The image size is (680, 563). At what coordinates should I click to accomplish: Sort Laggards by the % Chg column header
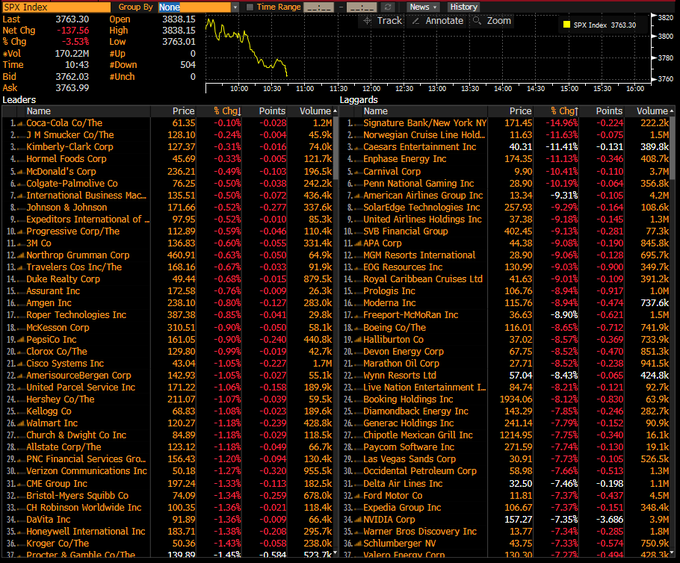(x=564, y=111)
